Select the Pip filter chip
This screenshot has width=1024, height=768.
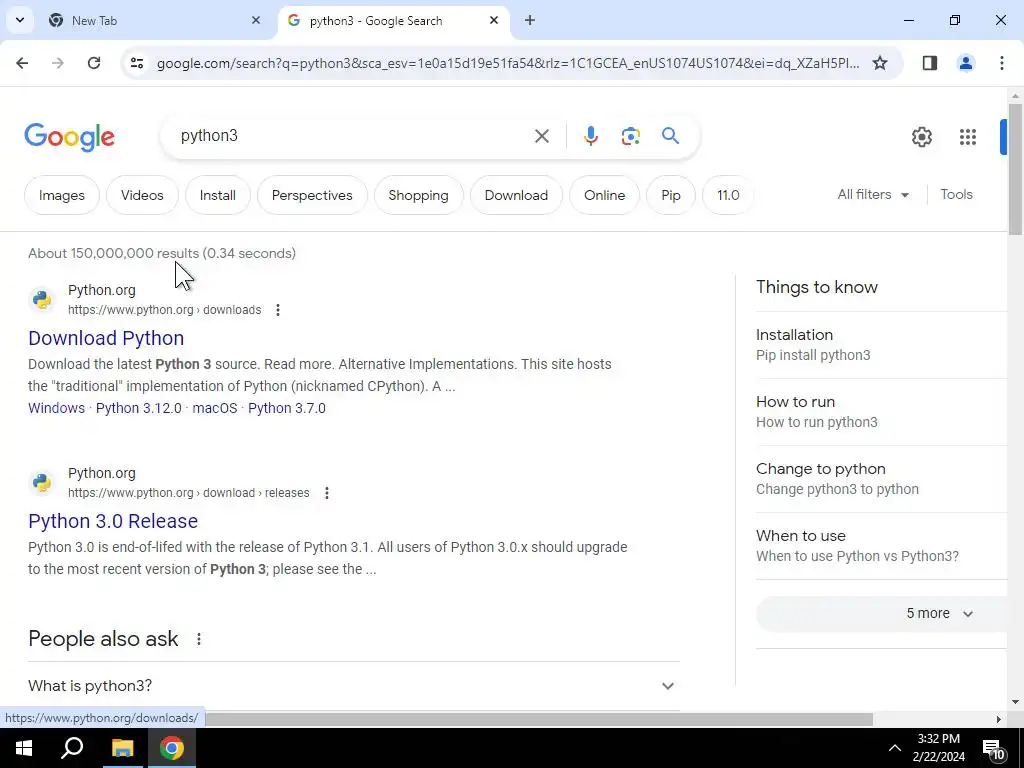coord(671,195)
